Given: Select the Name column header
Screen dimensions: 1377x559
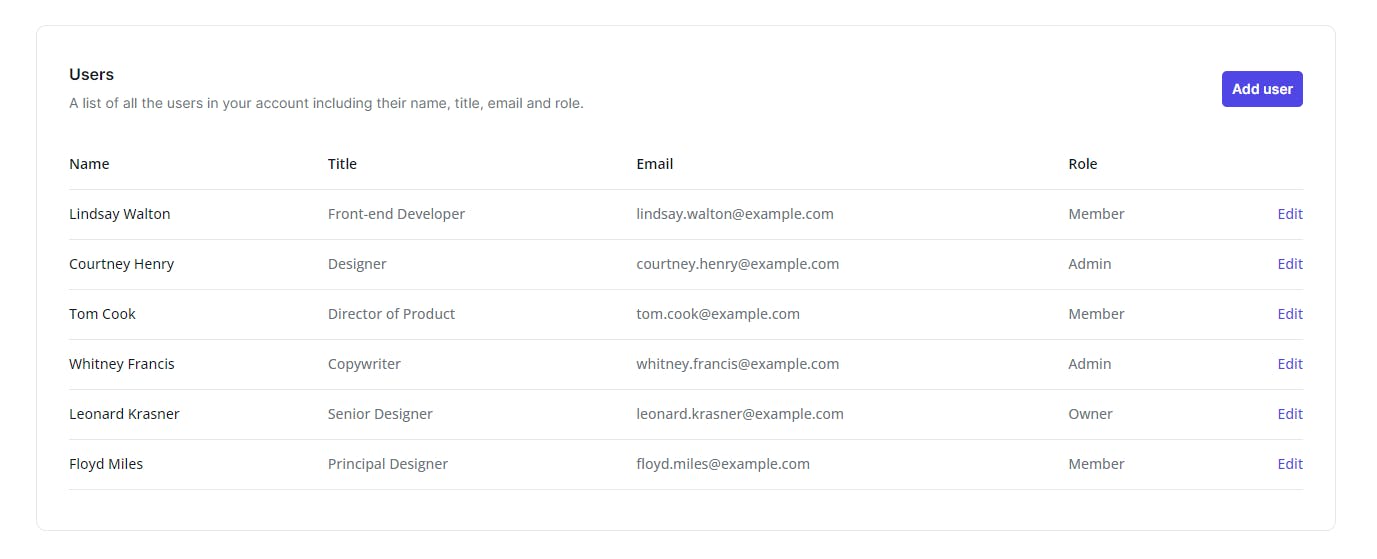Looking at the screenshot, I should point(89,164).
